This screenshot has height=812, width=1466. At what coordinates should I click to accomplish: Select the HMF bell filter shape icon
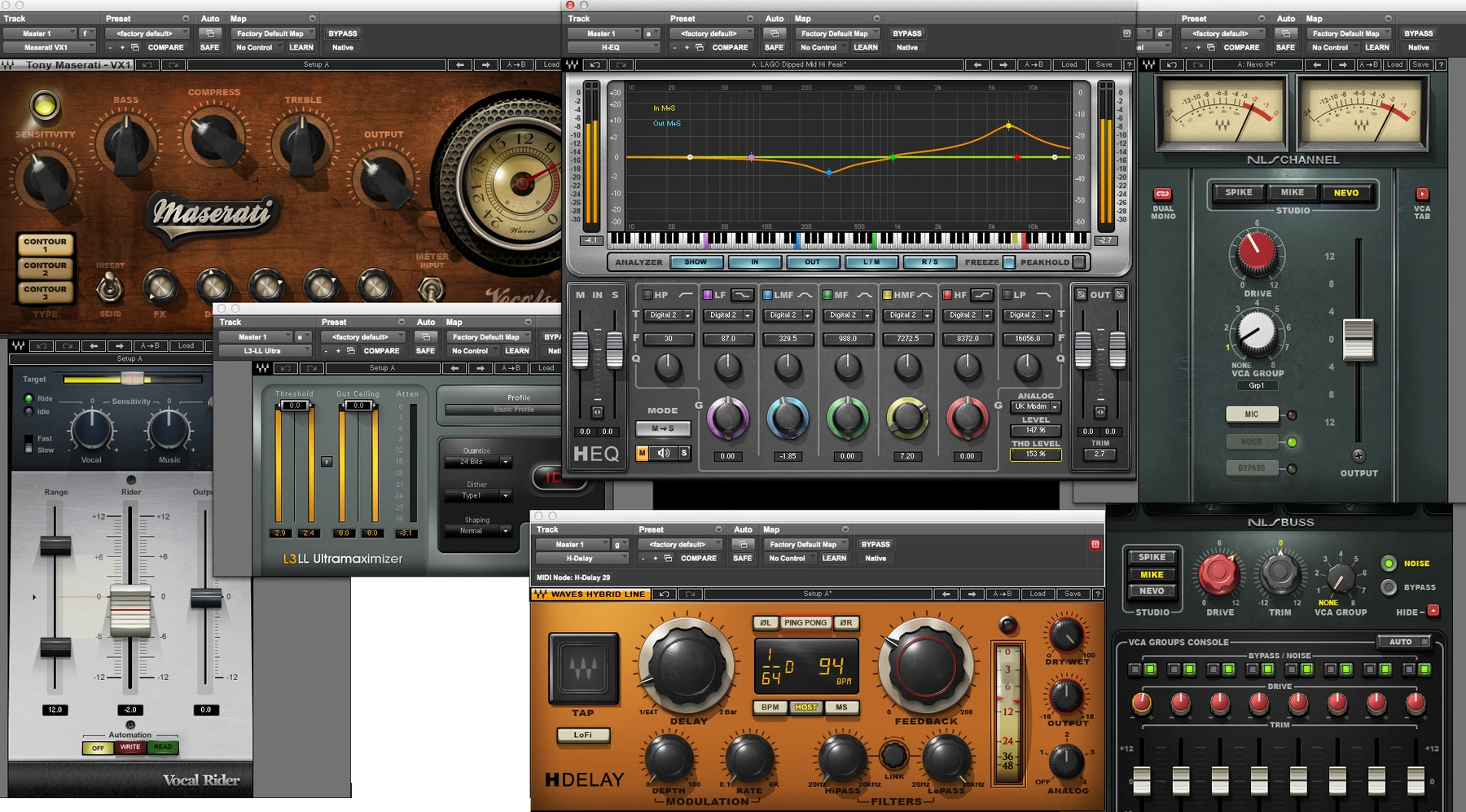(x=925, y=295)
